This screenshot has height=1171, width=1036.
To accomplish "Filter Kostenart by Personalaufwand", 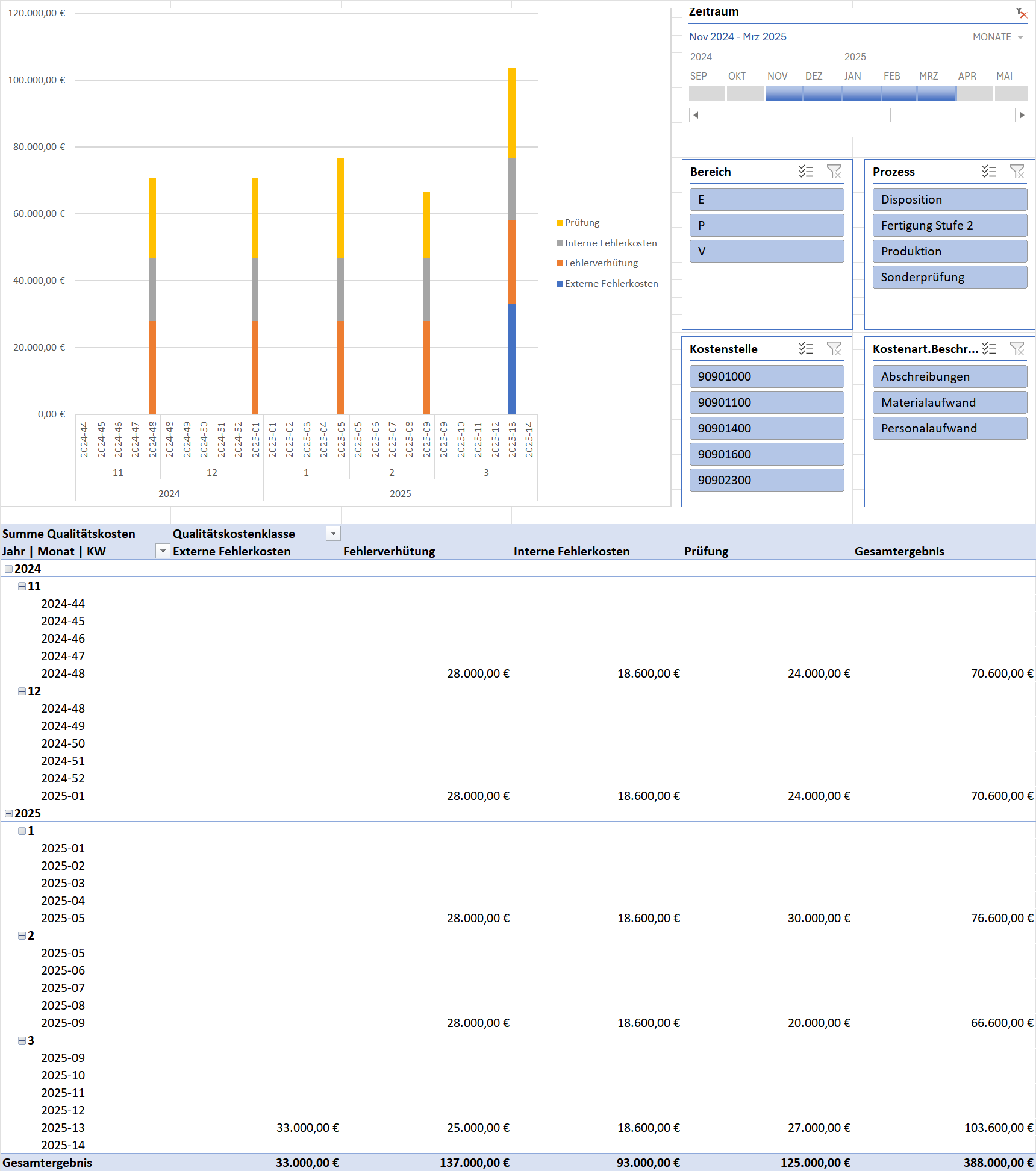I will [x=950, y=428].
